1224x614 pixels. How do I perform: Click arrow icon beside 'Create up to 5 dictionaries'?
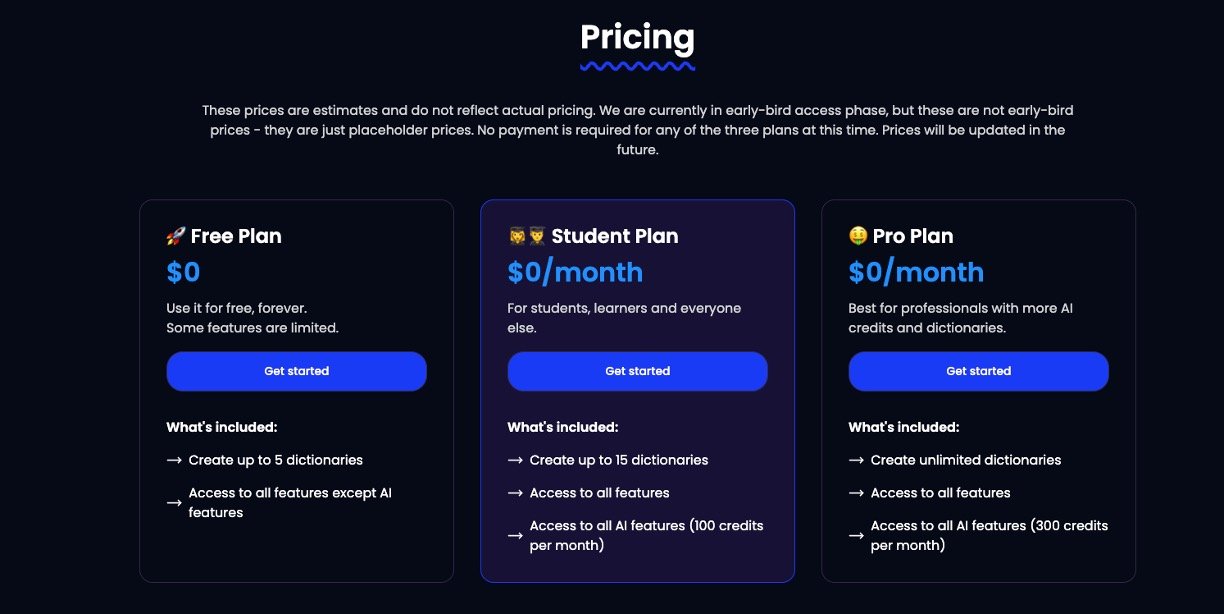(x=174, y=461)
